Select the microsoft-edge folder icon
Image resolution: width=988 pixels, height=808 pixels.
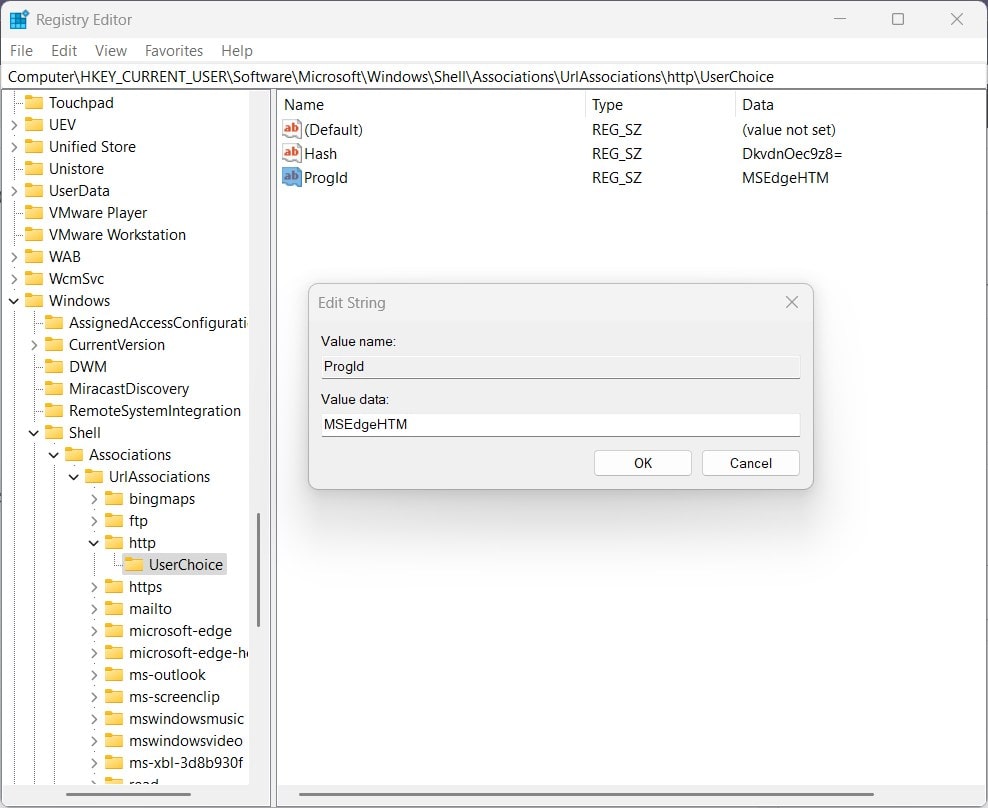tap(114, 630)
